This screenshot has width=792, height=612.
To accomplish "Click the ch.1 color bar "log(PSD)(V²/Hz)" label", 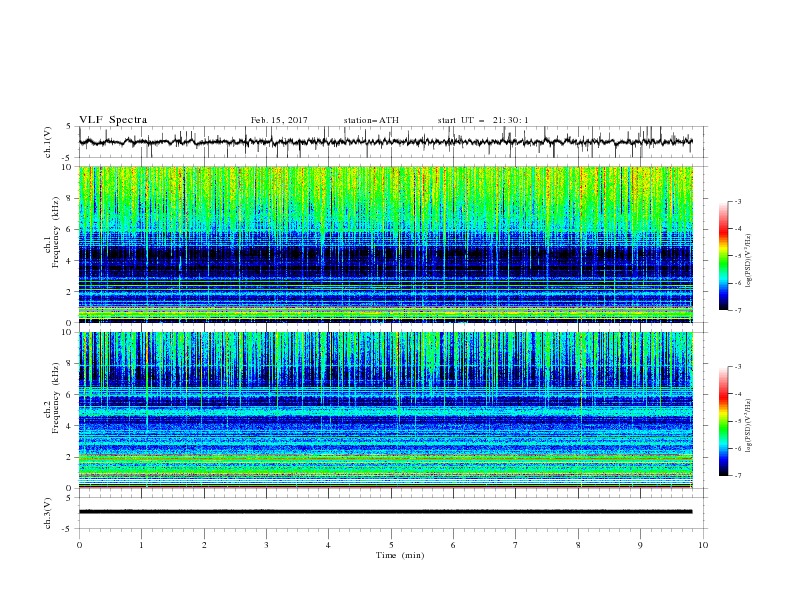I will click(748, 261).
